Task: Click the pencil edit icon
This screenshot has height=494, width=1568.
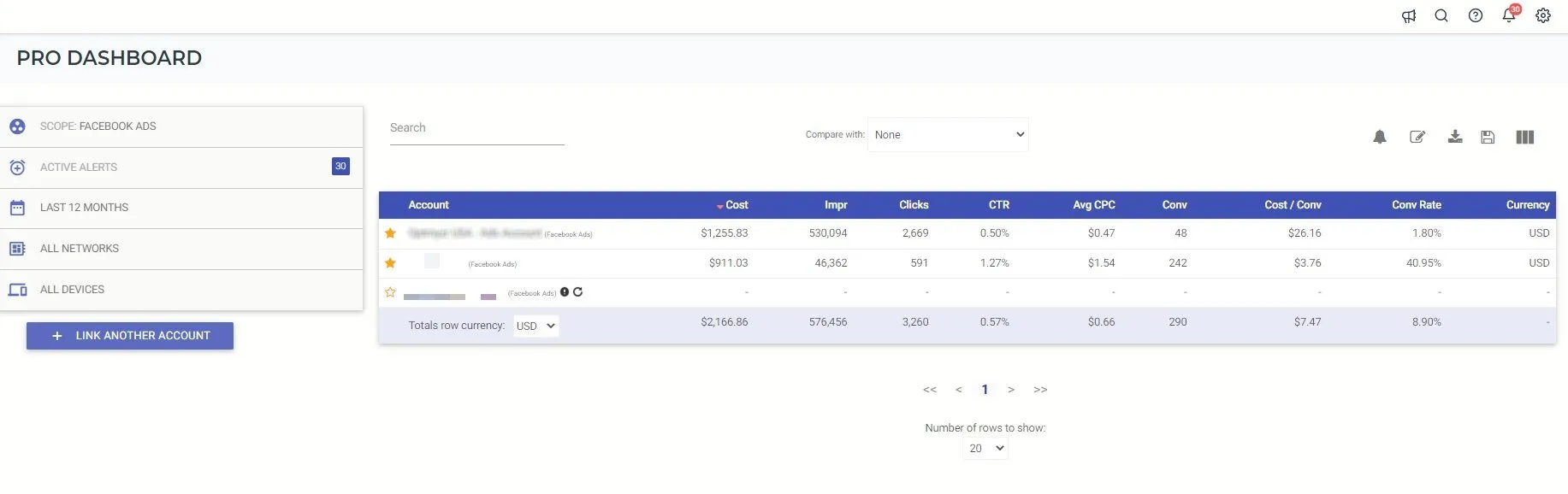Action: [x=1417, y=137]
